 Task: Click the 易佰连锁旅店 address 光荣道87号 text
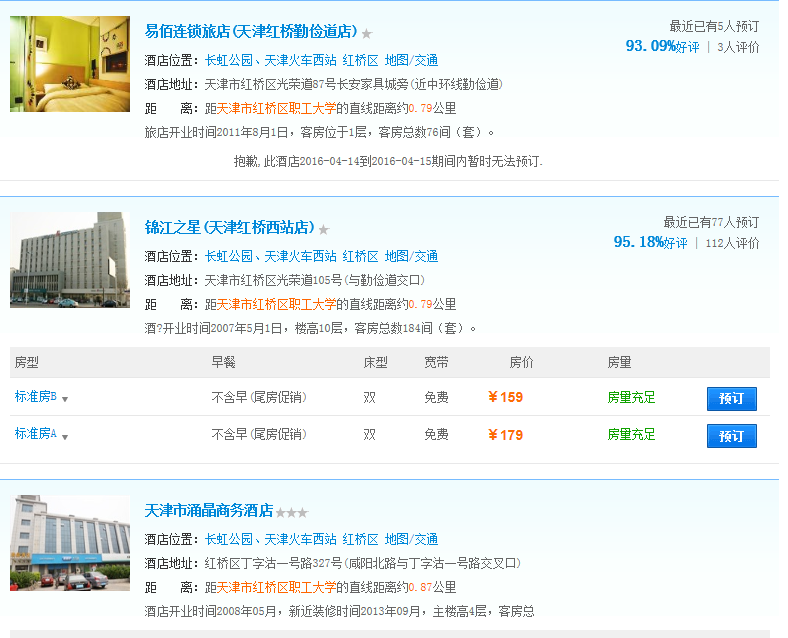354,84
